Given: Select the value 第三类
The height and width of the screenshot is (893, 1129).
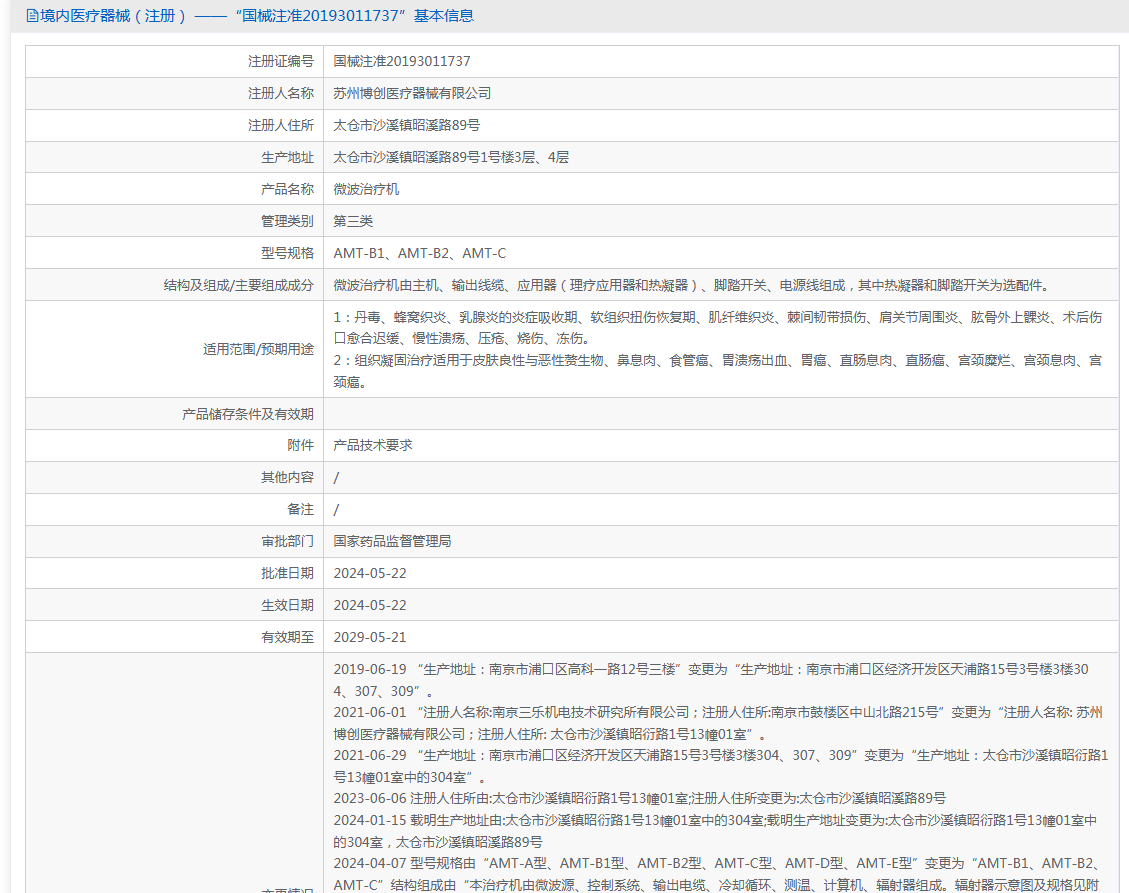Looking at the screenshot, I should click(354, 221).
